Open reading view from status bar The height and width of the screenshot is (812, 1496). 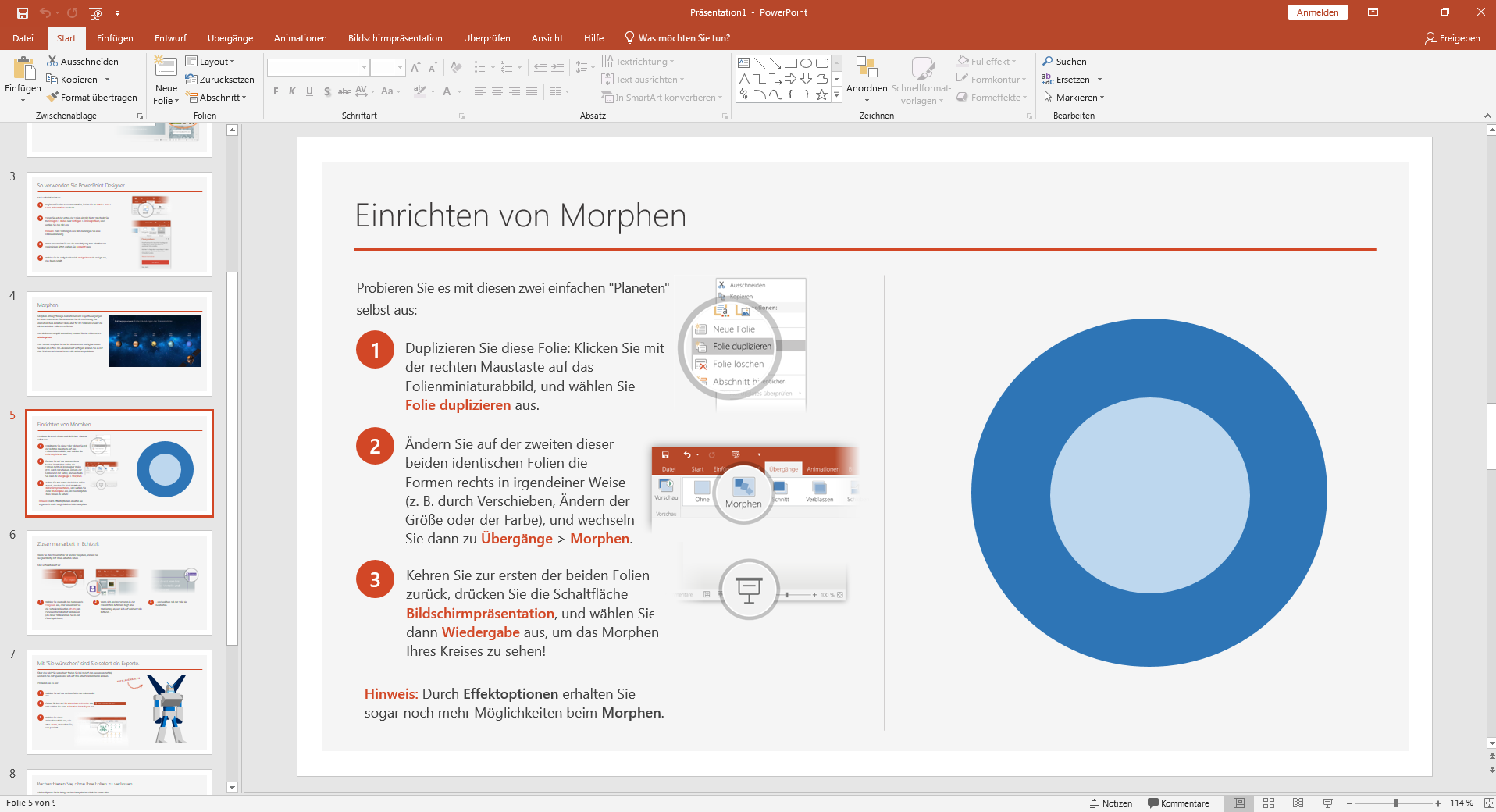(1298, 803)
